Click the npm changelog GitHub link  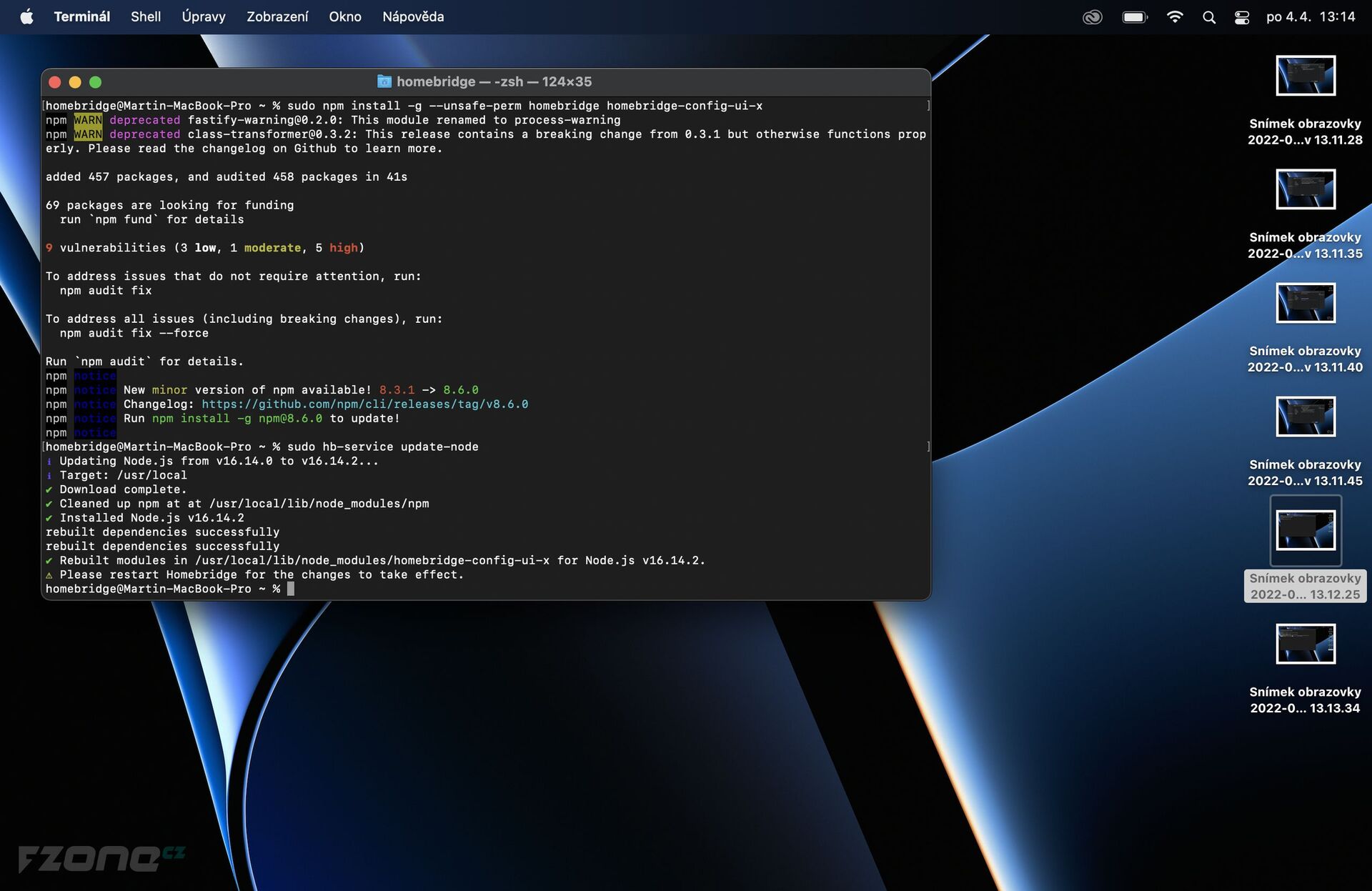tap(365, 404)
